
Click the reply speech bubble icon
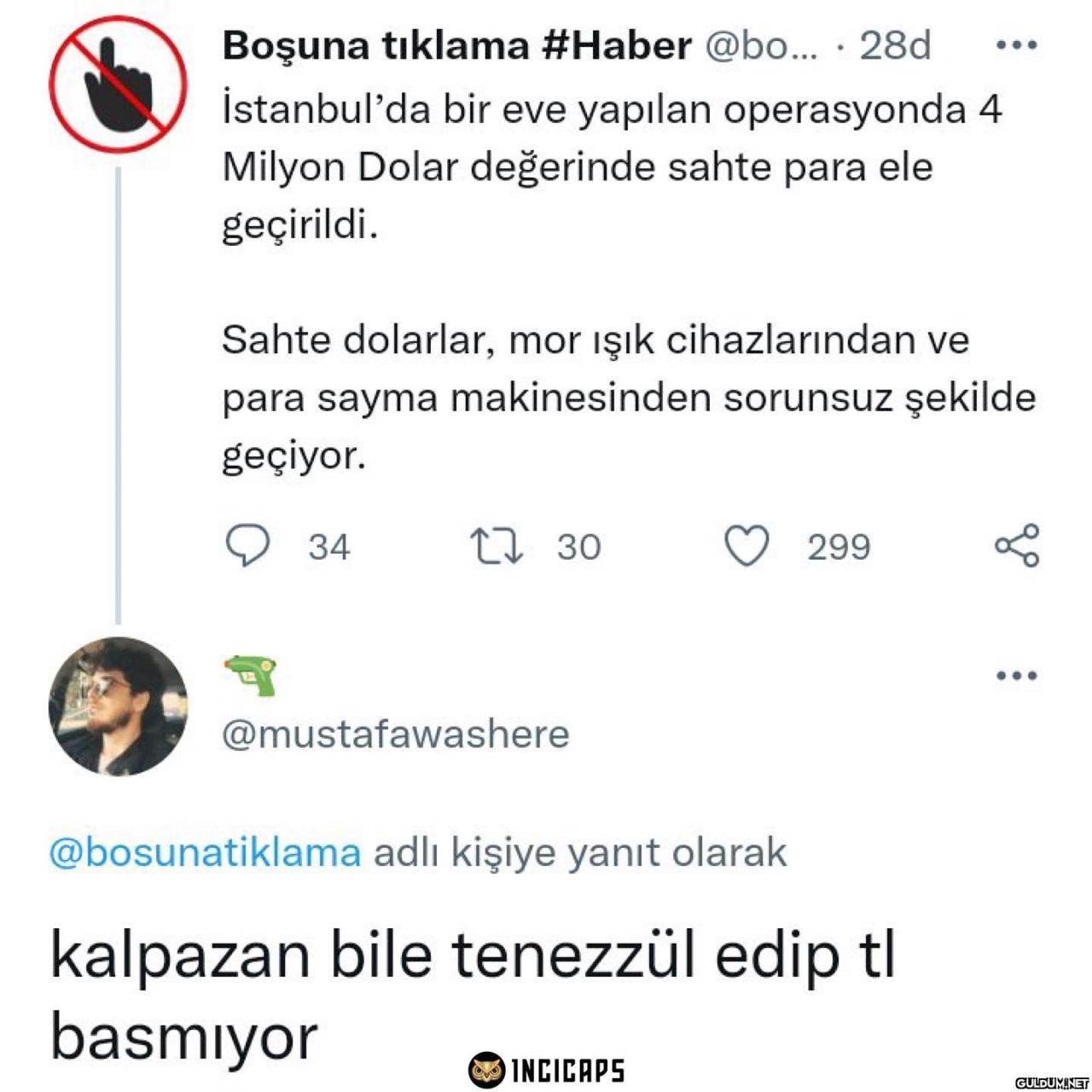click(247, 546)
